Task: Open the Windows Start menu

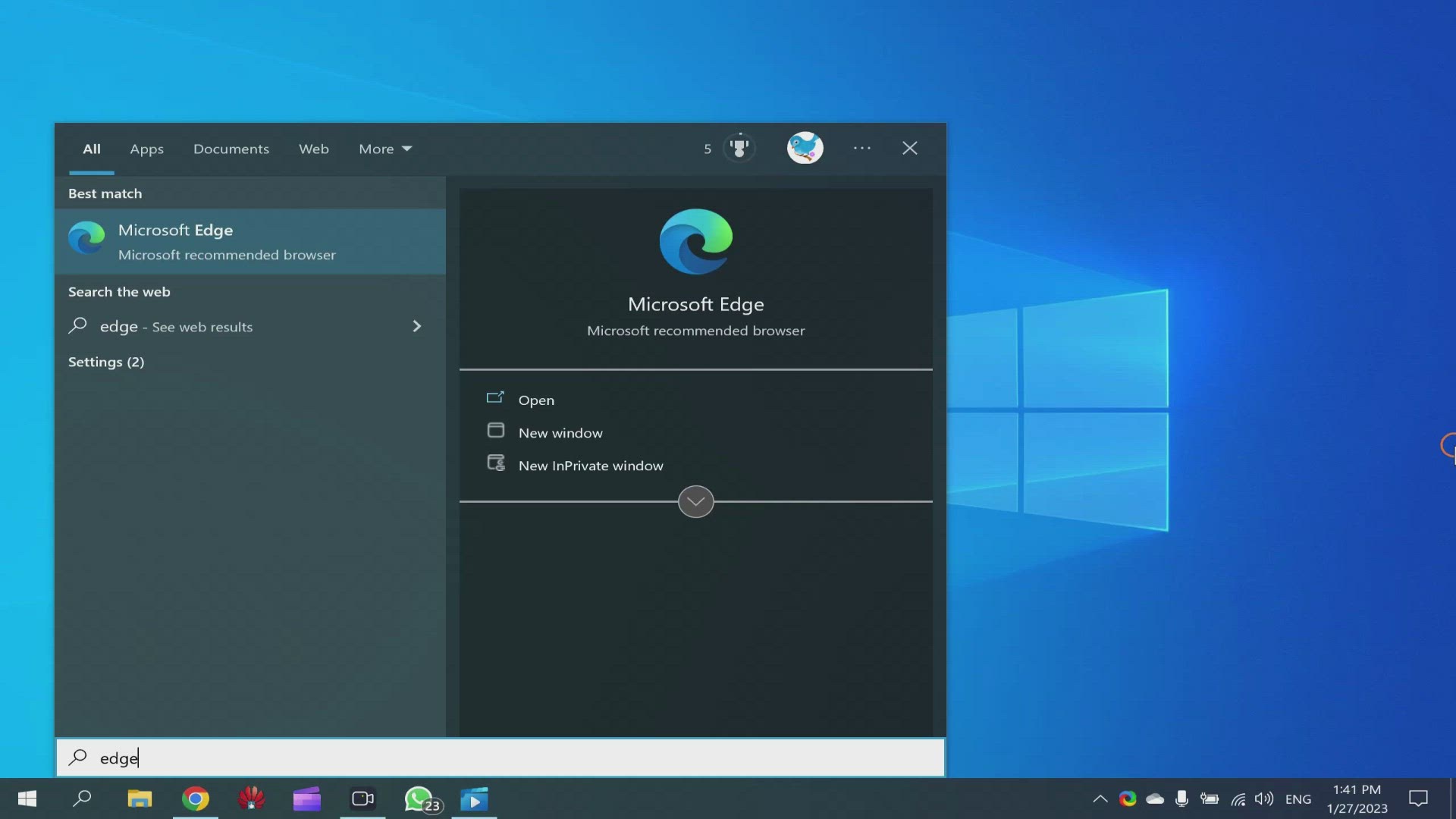Action: pos(27,799)
